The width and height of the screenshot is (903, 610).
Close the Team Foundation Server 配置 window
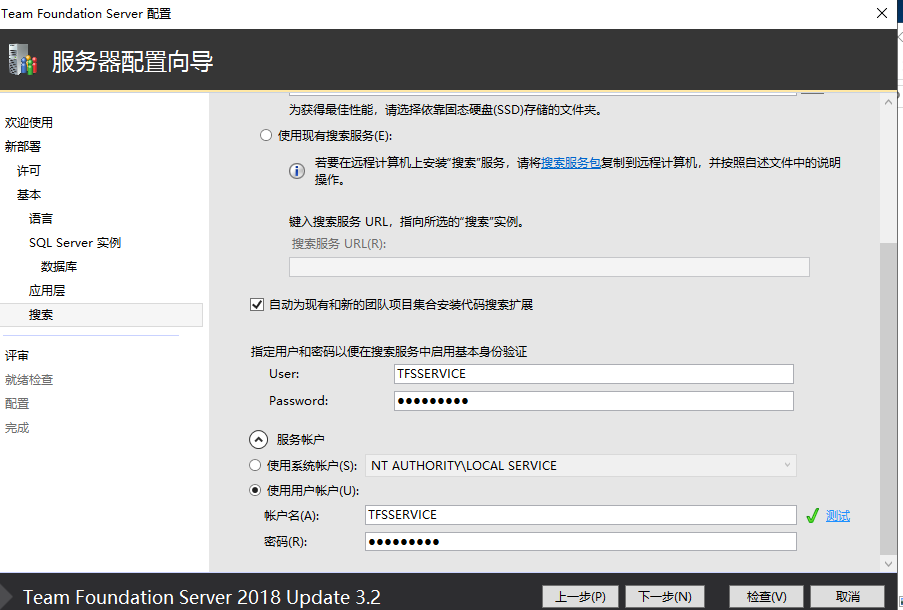[882, 13]
